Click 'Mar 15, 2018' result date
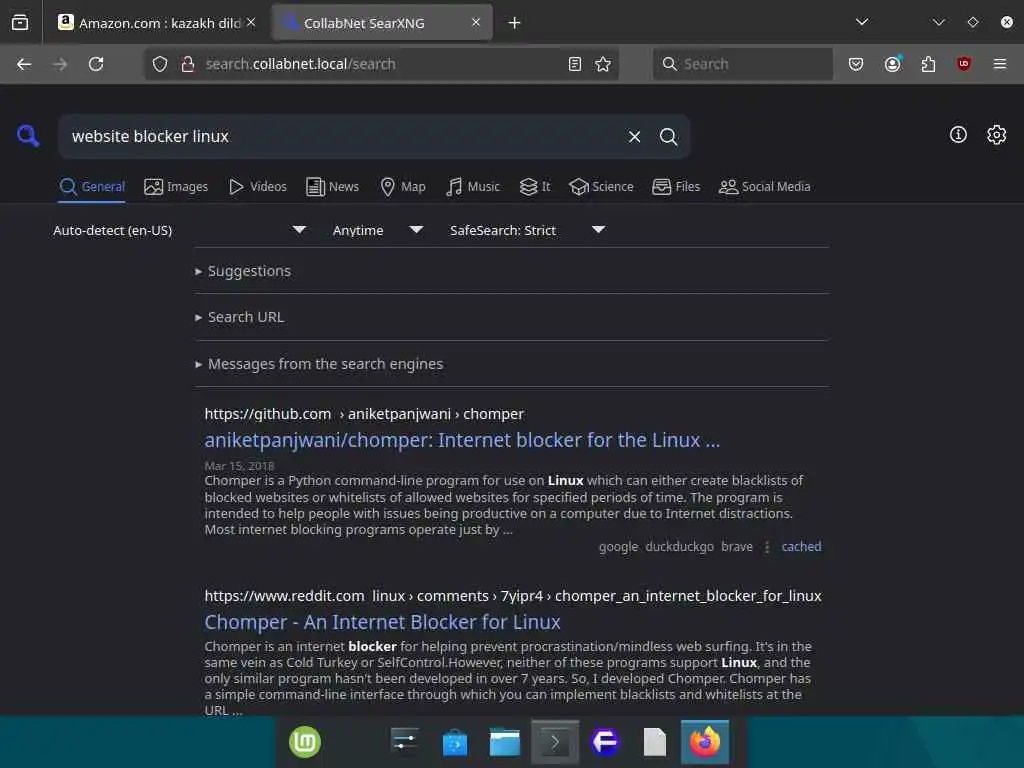The image size is (1024, 768). click(239, 466)
